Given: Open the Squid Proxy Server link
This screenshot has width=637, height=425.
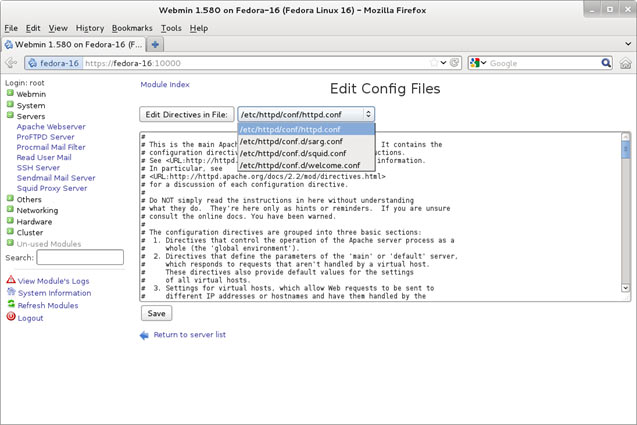Looking at the screenshot, I should 52,188.
